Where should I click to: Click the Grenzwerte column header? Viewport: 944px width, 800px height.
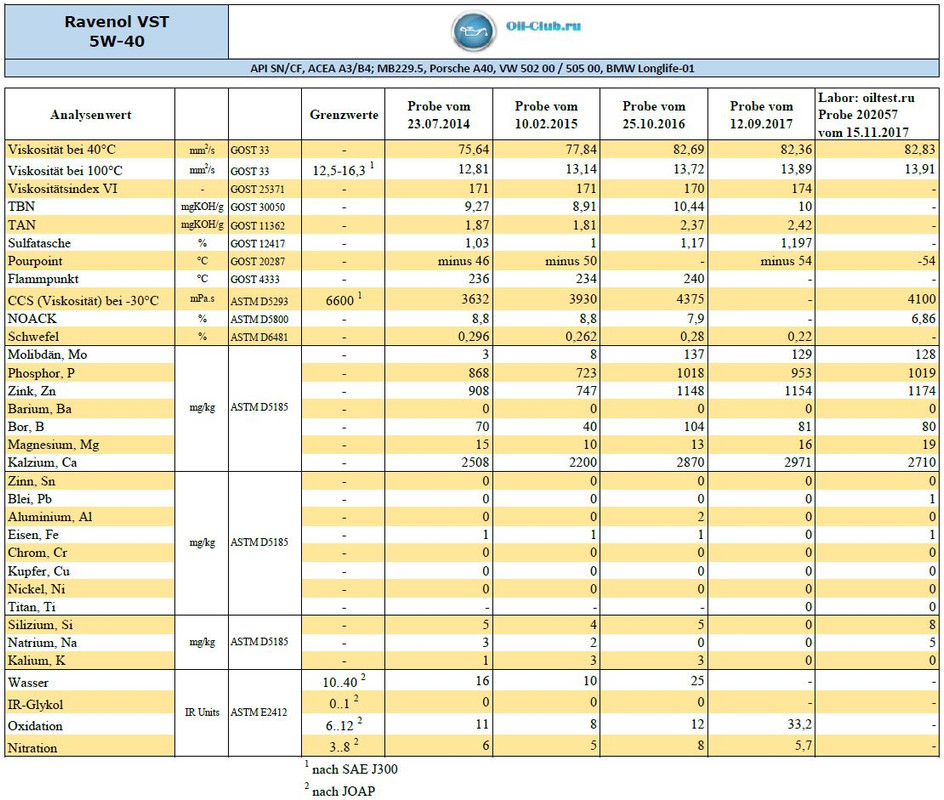point(344,114)
